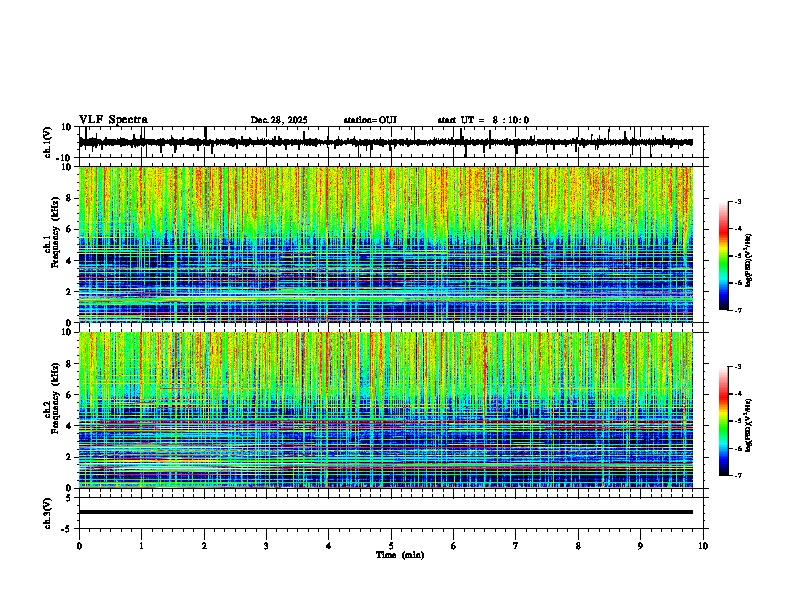Click the "-3" tick on ch.1 color bar
Image resolution: width=792 pixels, height=612 pixels.
(x=737, y=201)
